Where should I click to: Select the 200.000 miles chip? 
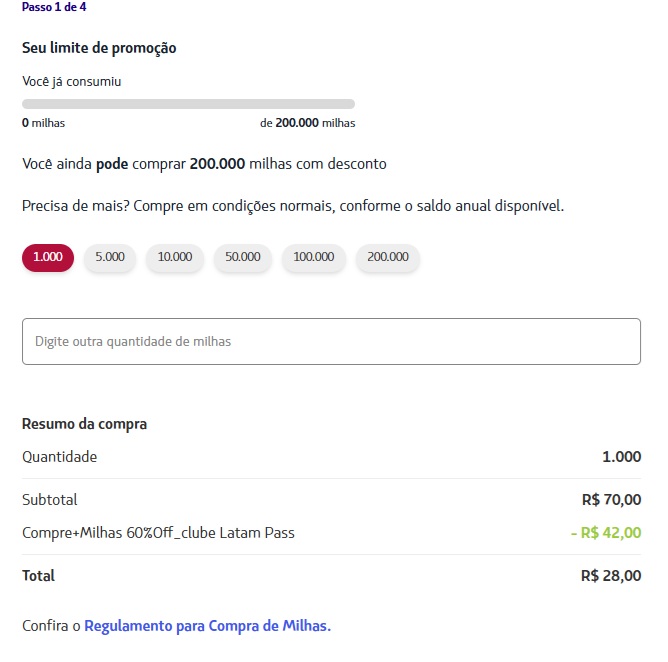(x=388, y=257)
